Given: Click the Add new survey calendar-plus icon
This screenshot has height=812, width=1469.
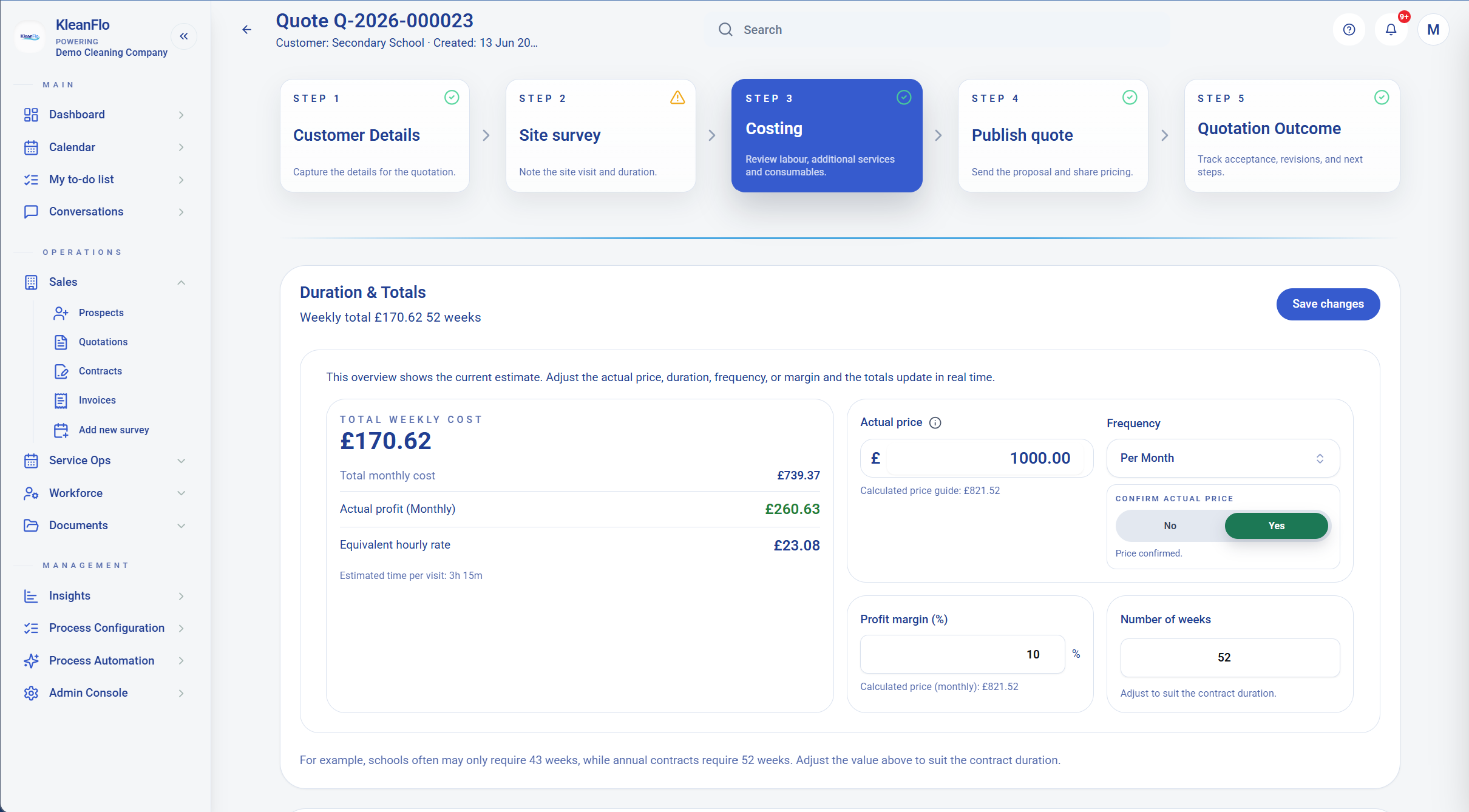Looking at the screenshot, I should tap(61, 430).
